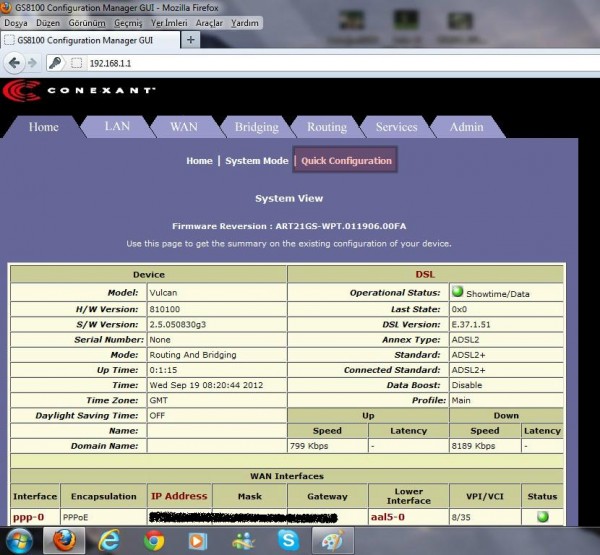
Task: Click the Time Zone value GMT
Action: click(x=158, y=400)
